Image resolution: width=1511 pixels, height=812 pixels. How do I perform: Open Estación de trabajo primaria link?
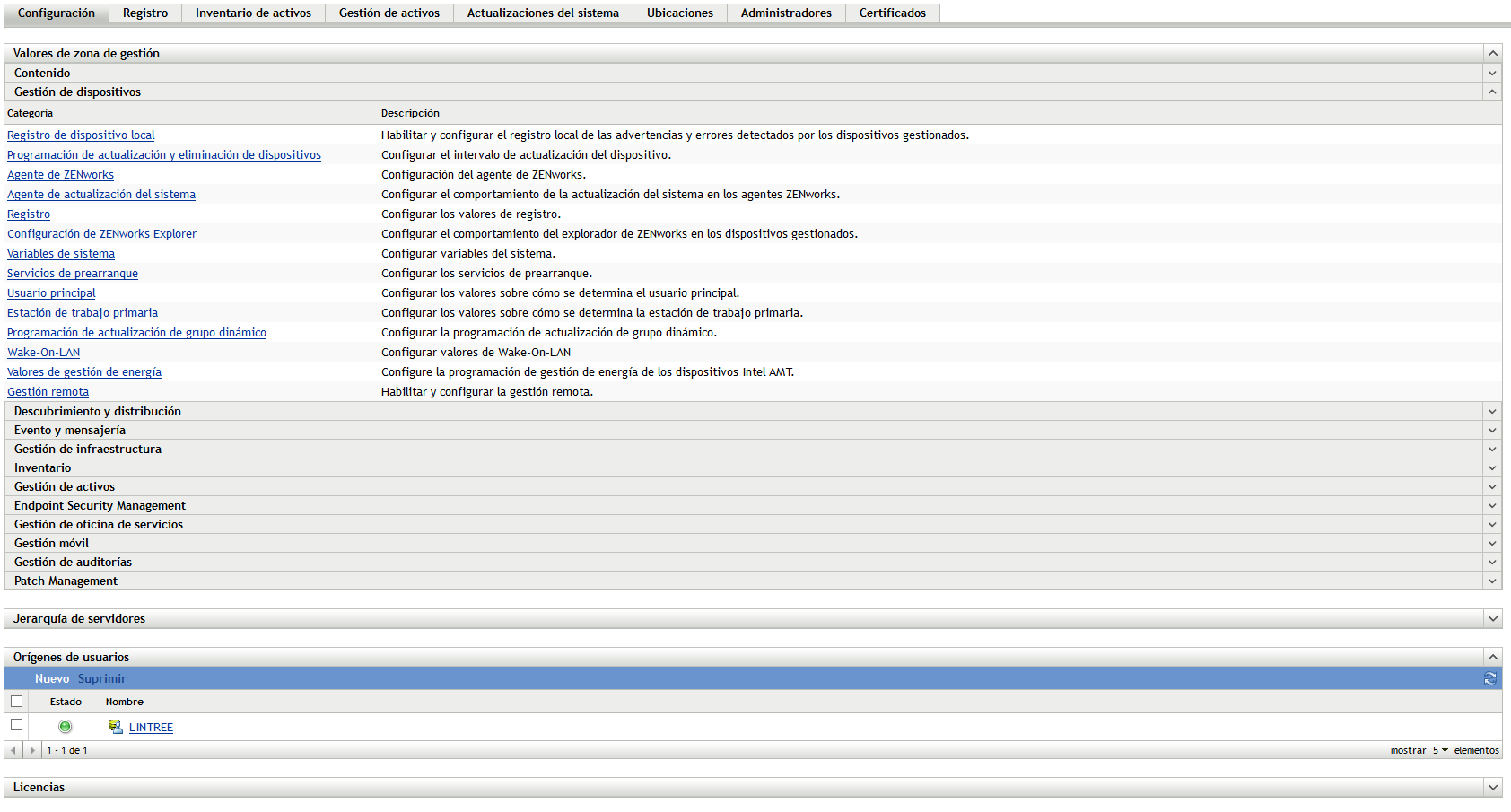point(83,313)
